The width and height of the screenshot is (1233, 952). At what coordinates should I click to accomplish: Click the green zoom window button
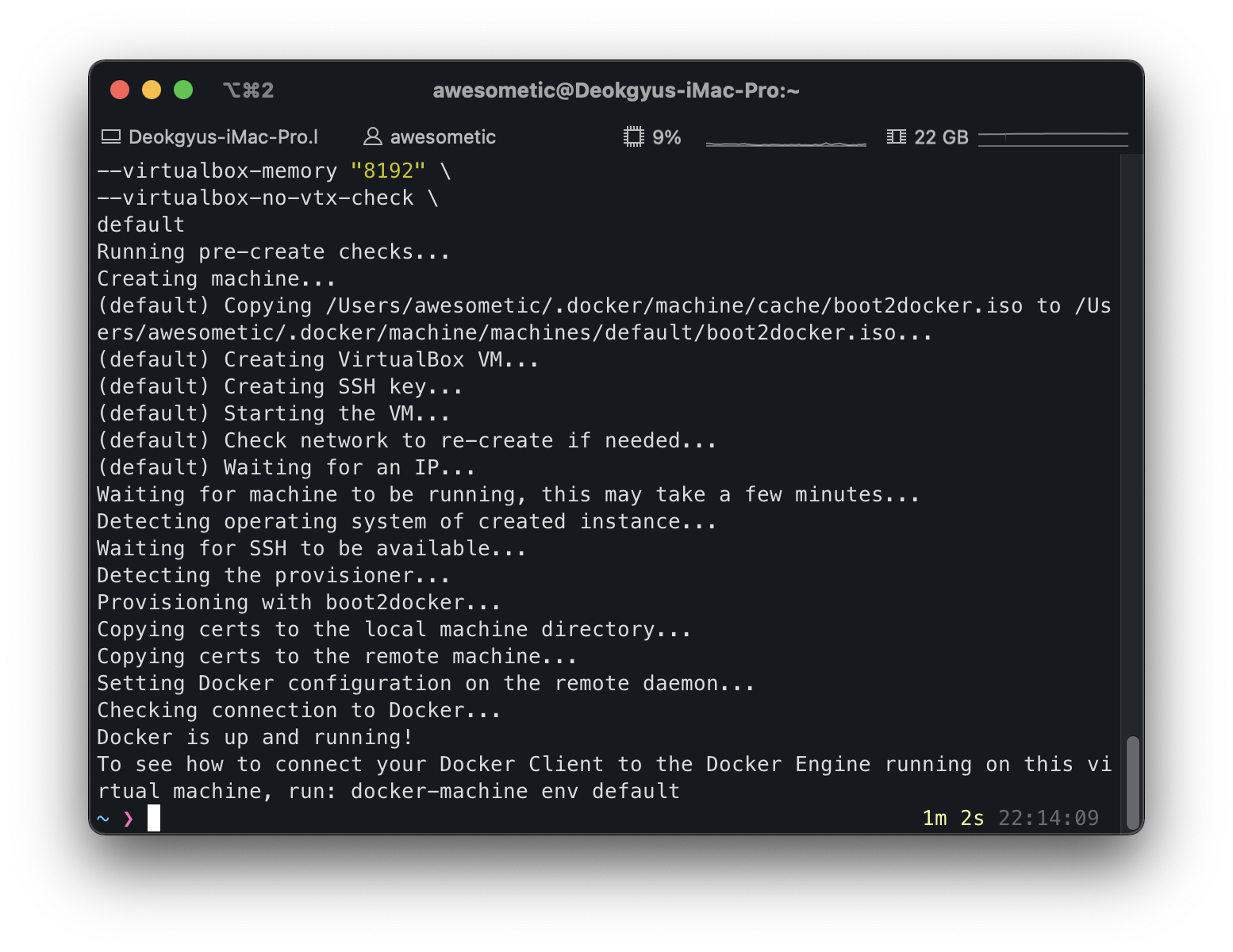pyautogui.click(x=183, y=90)
